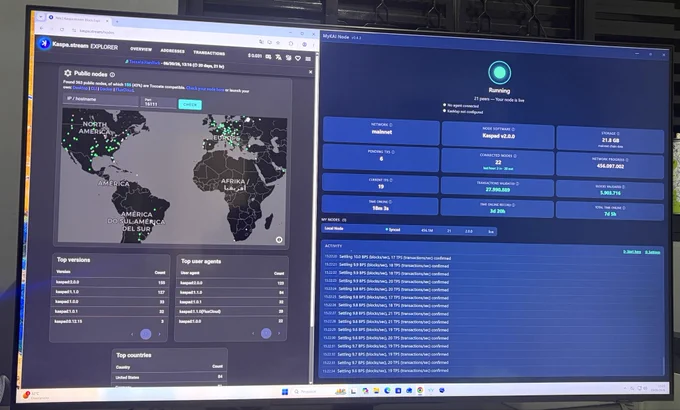Click the IP / hostname input field
The width and height of the screenshot is (680, 410).
click(x=101, y=100)
